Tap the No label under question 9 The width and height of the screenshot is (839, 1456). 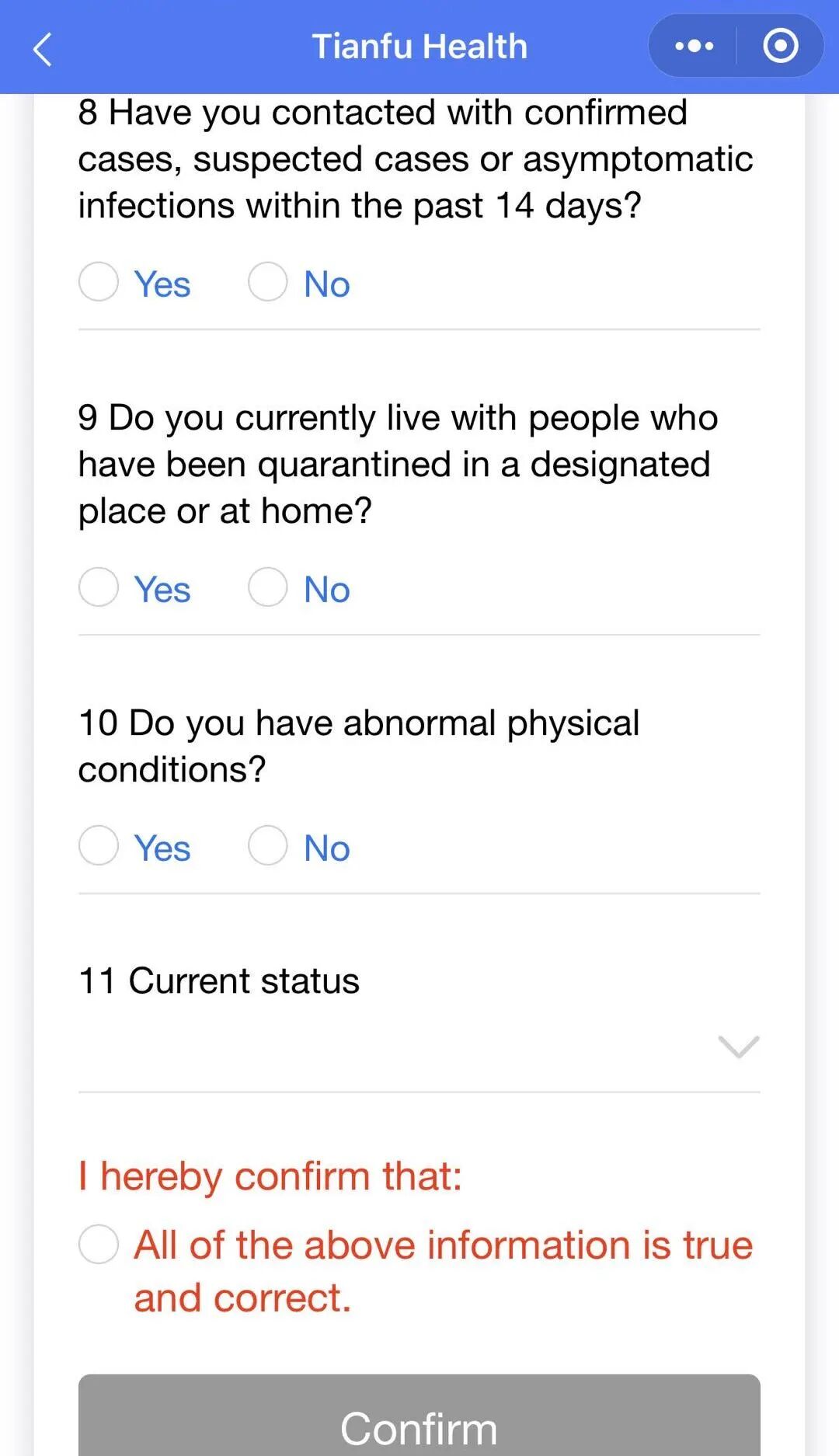[326, 590]
